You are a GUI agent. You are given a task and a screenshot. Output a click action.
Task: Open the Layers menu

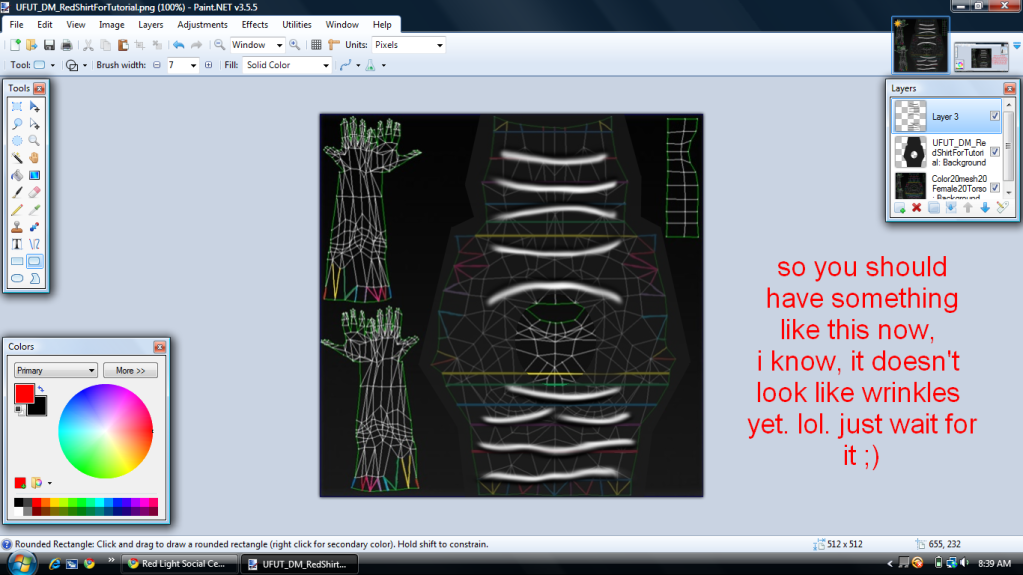(x=151, y=25)
